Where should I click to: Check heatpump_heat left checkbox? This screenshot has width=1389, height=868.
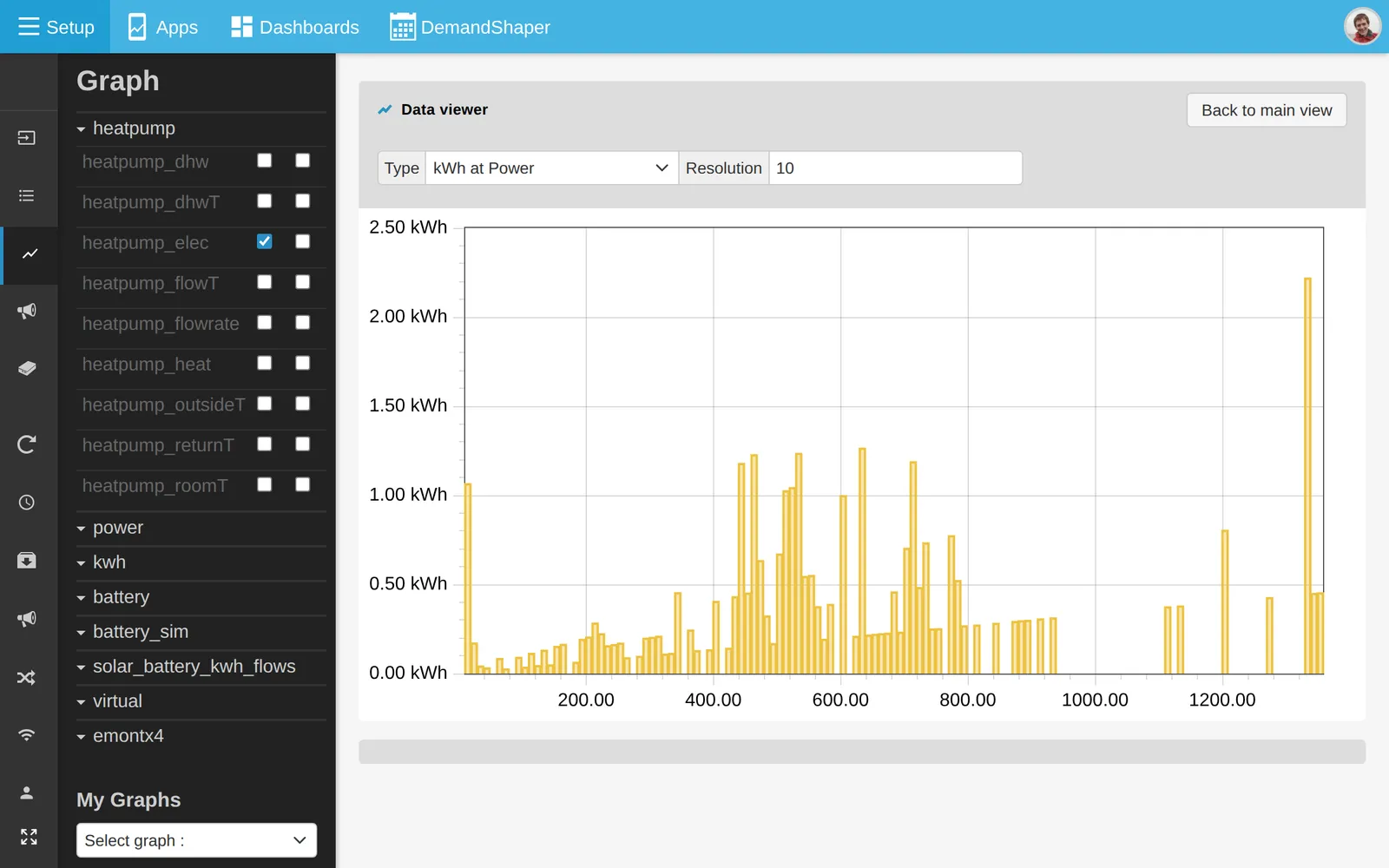point(265,363)
